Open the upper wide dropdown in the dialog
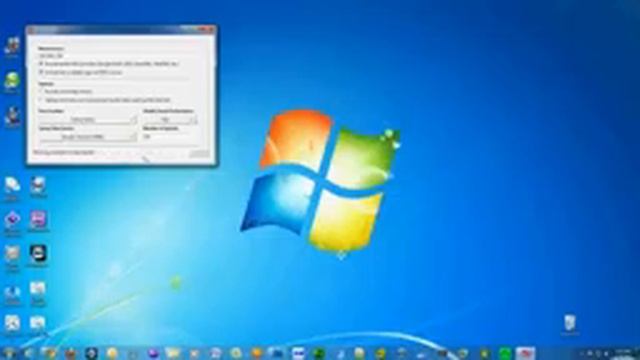The width and height of the screenshot is (640, 360). (88, 120)
